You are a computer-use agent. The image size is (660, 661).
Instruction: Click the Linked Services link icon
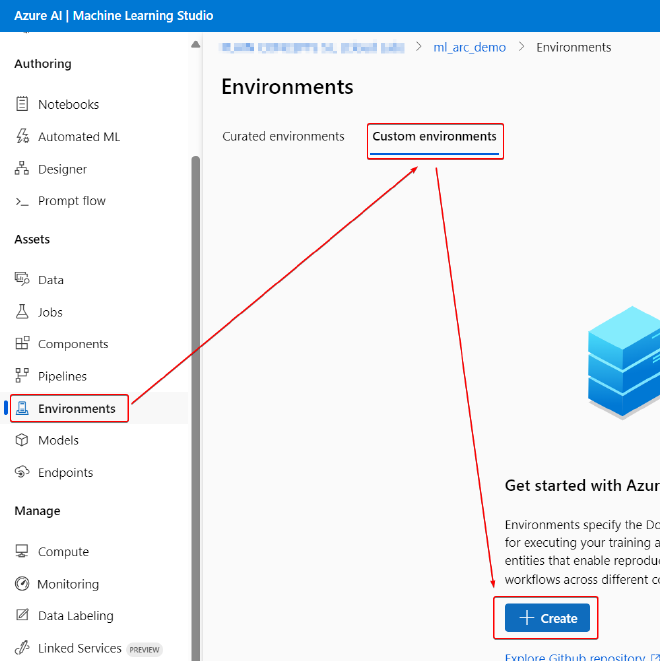22,647
